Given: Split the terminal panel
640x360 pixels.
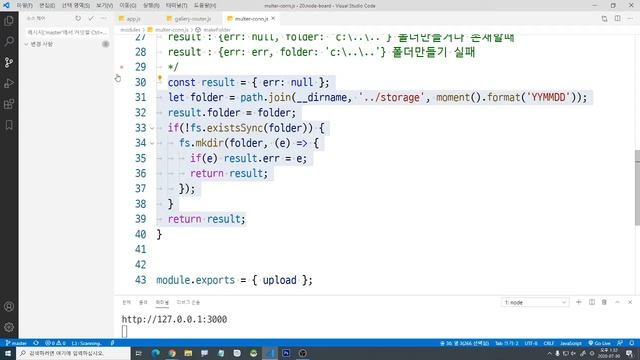Looking at the screenshot, I should pos(591,302).
